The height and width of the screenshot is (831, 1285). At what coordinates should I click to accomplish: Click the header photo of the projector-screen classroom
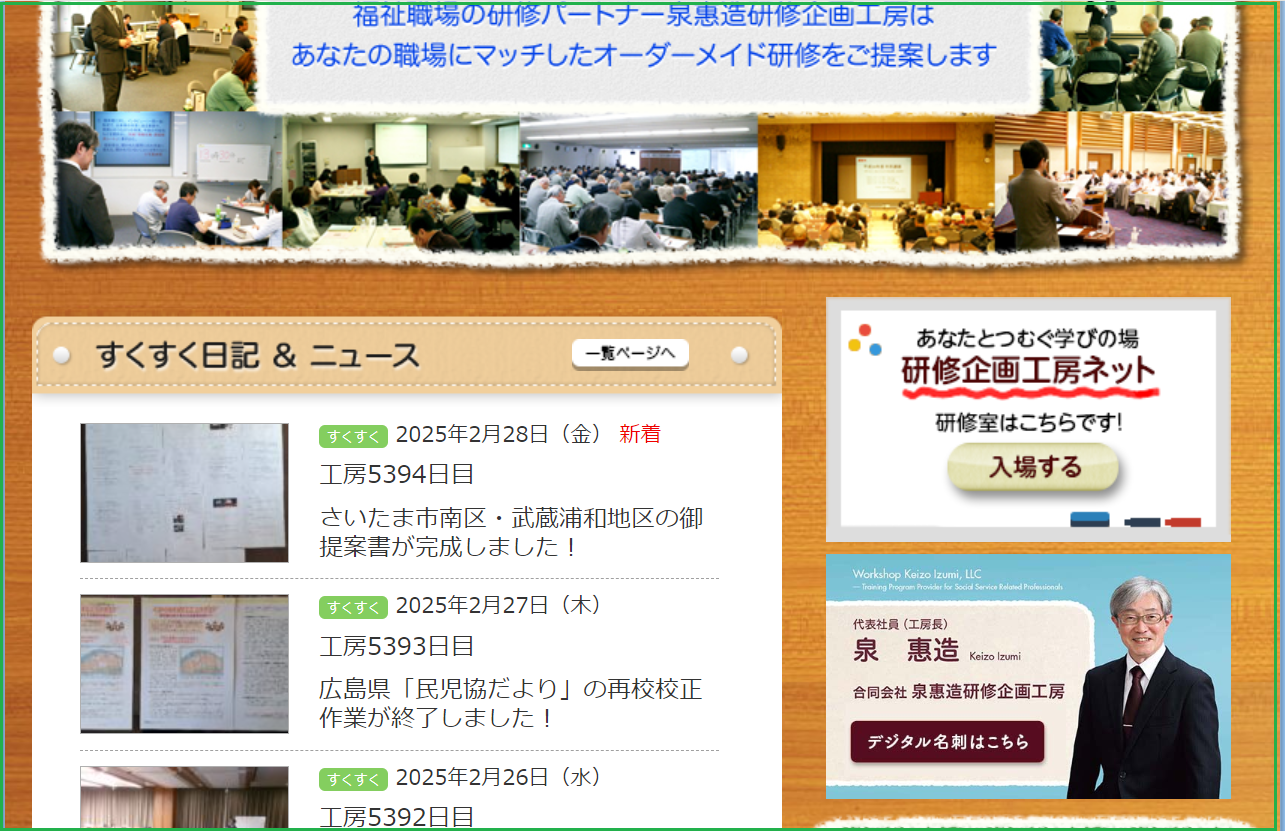click(x=401, y=181)
